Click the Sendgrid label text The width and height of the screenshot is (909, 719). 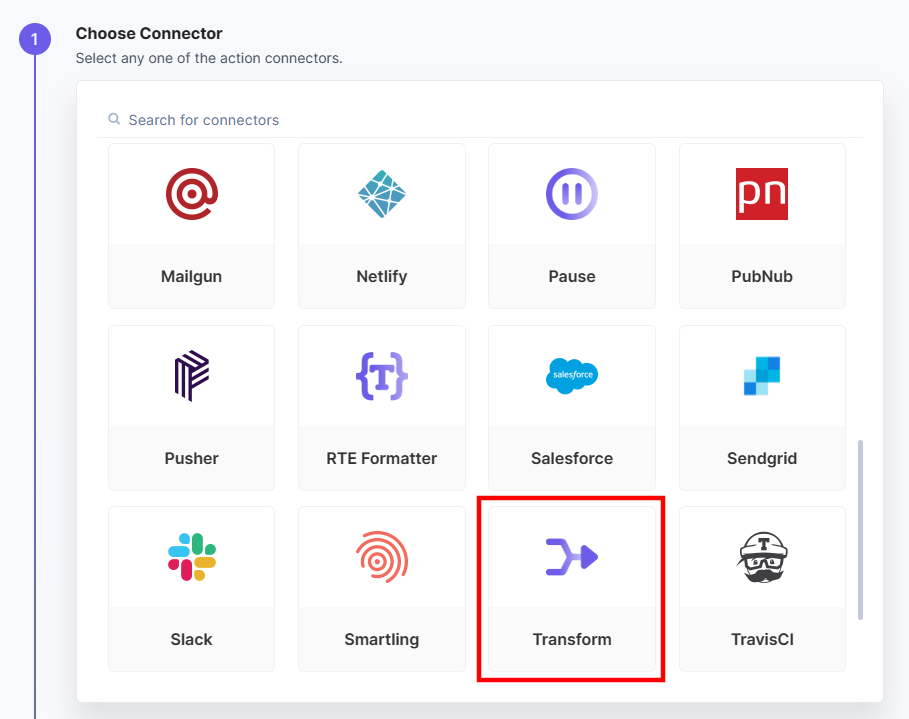pyautogui.click(x=762, y=458)
